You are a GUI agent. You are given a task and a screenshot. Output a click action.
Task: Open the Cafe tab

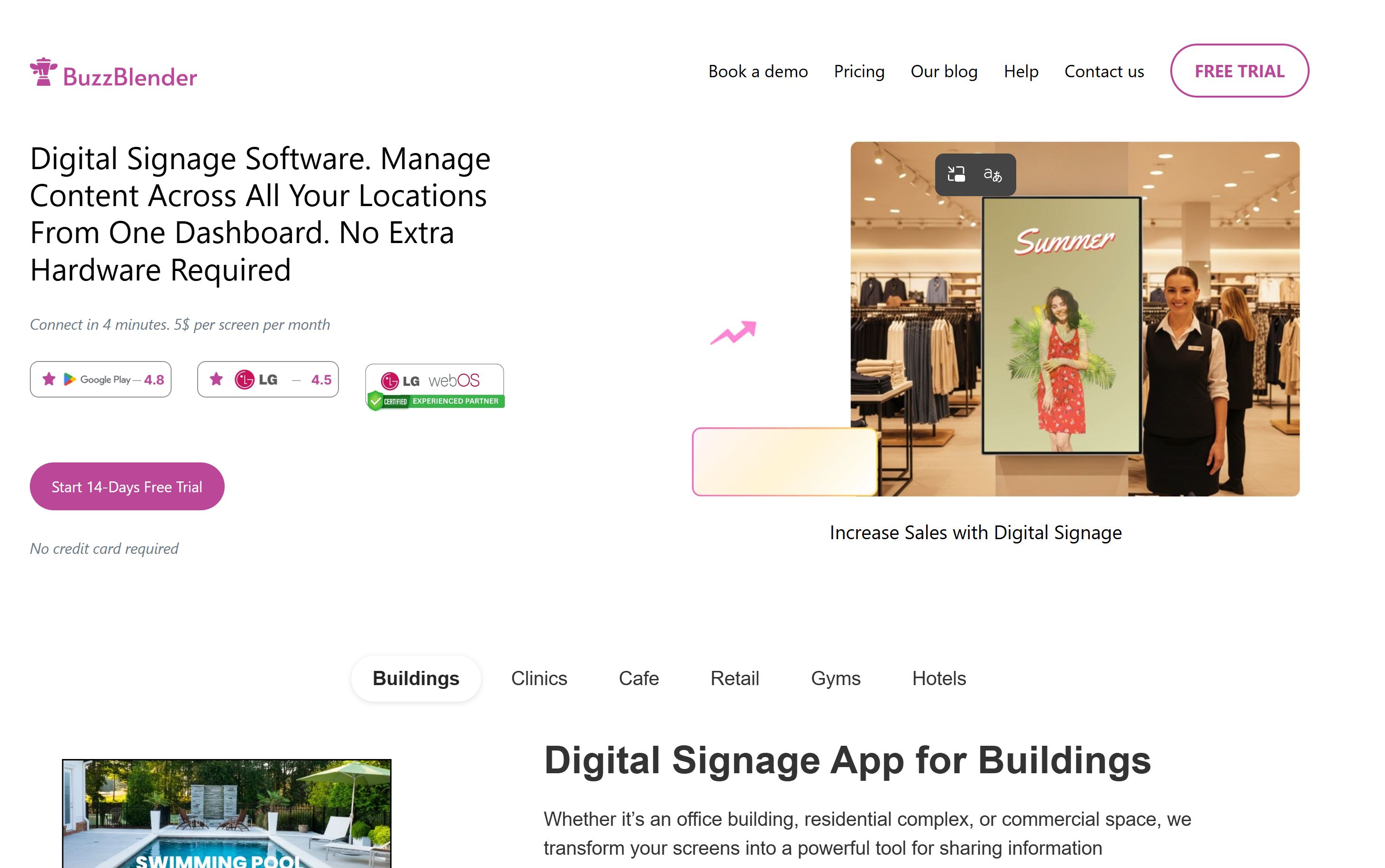tap(638, 678)
